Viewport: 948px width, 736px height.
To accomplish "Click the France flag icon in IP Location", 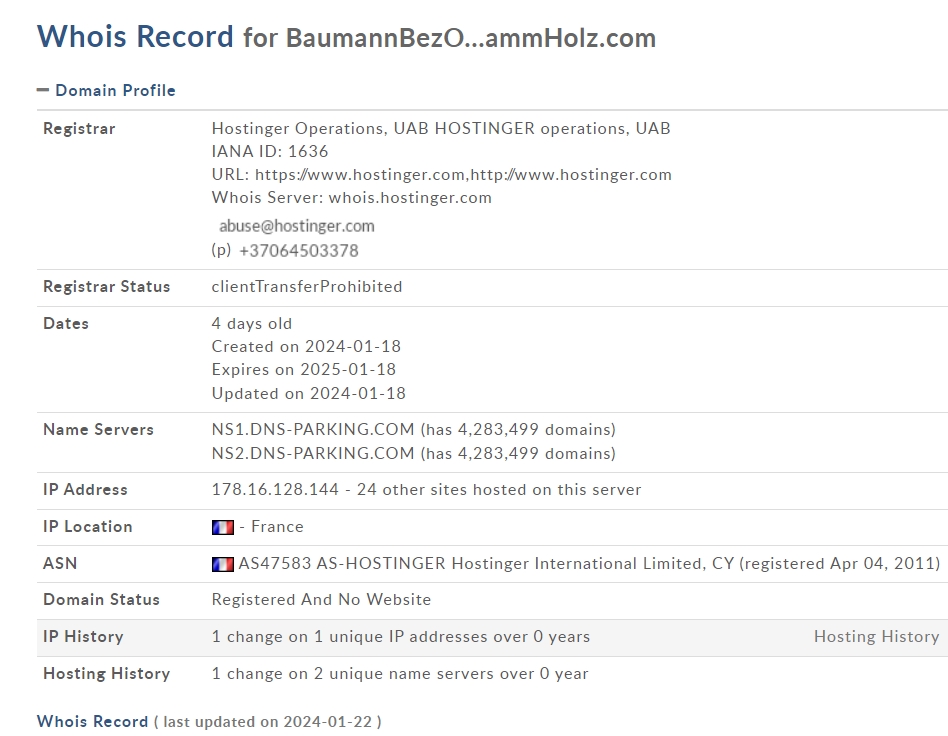I will point(222,527).
